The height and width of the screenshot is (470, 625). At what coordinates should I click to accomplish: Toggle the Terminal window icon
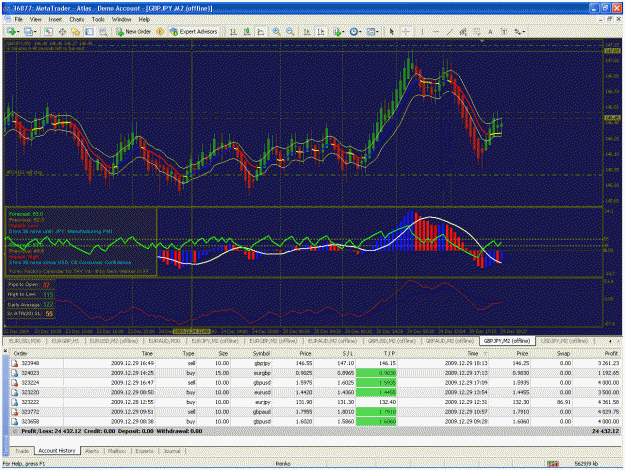click(89, 31)
